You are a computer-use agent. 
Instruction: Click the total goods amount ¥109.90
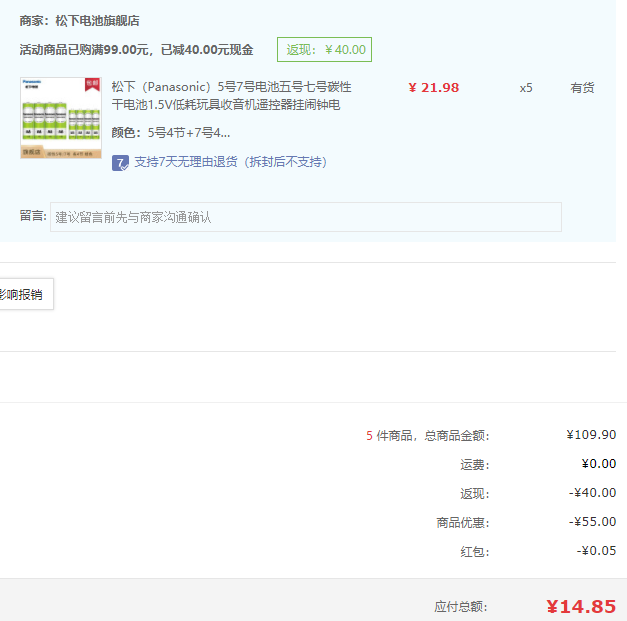(x=591, y=435)
